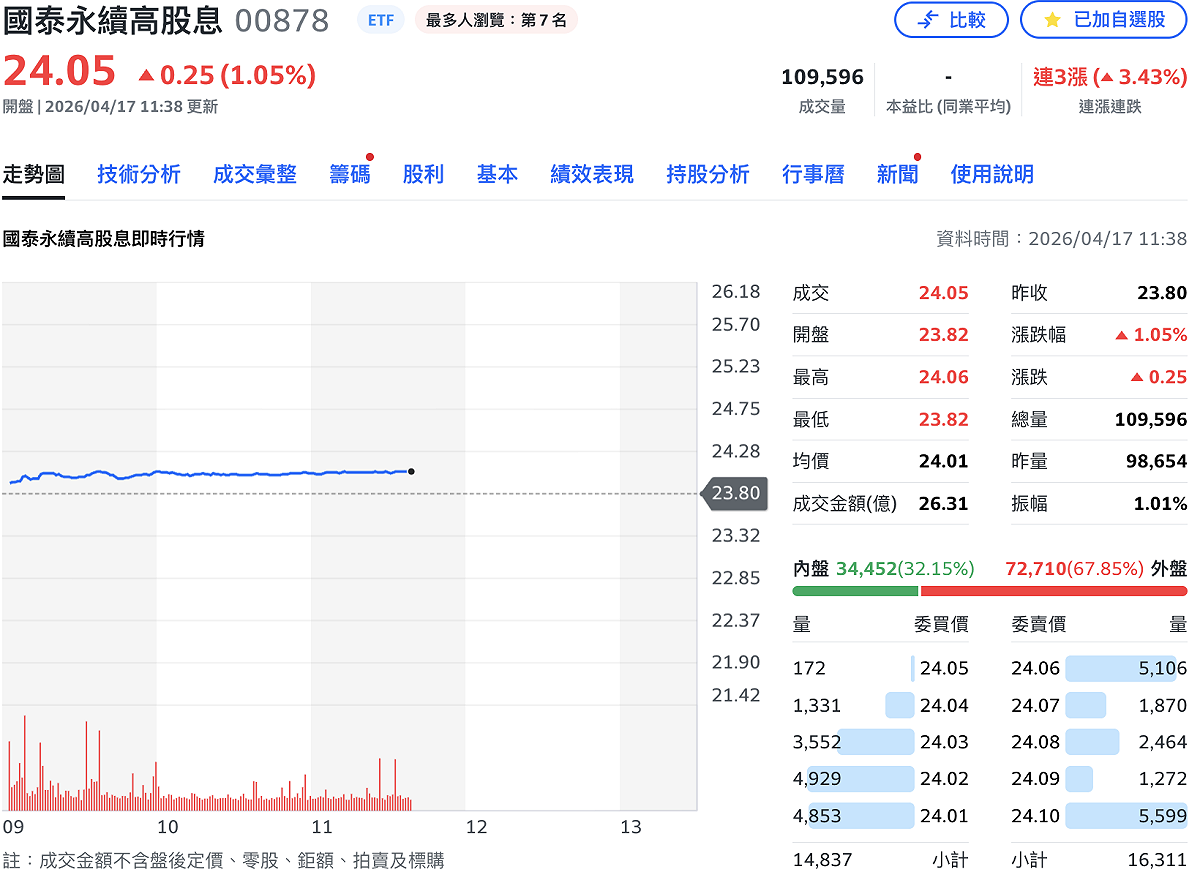Click the 均價 value 24.01
Viewport: 1200px width, 872px height.
tap(944, 461)
